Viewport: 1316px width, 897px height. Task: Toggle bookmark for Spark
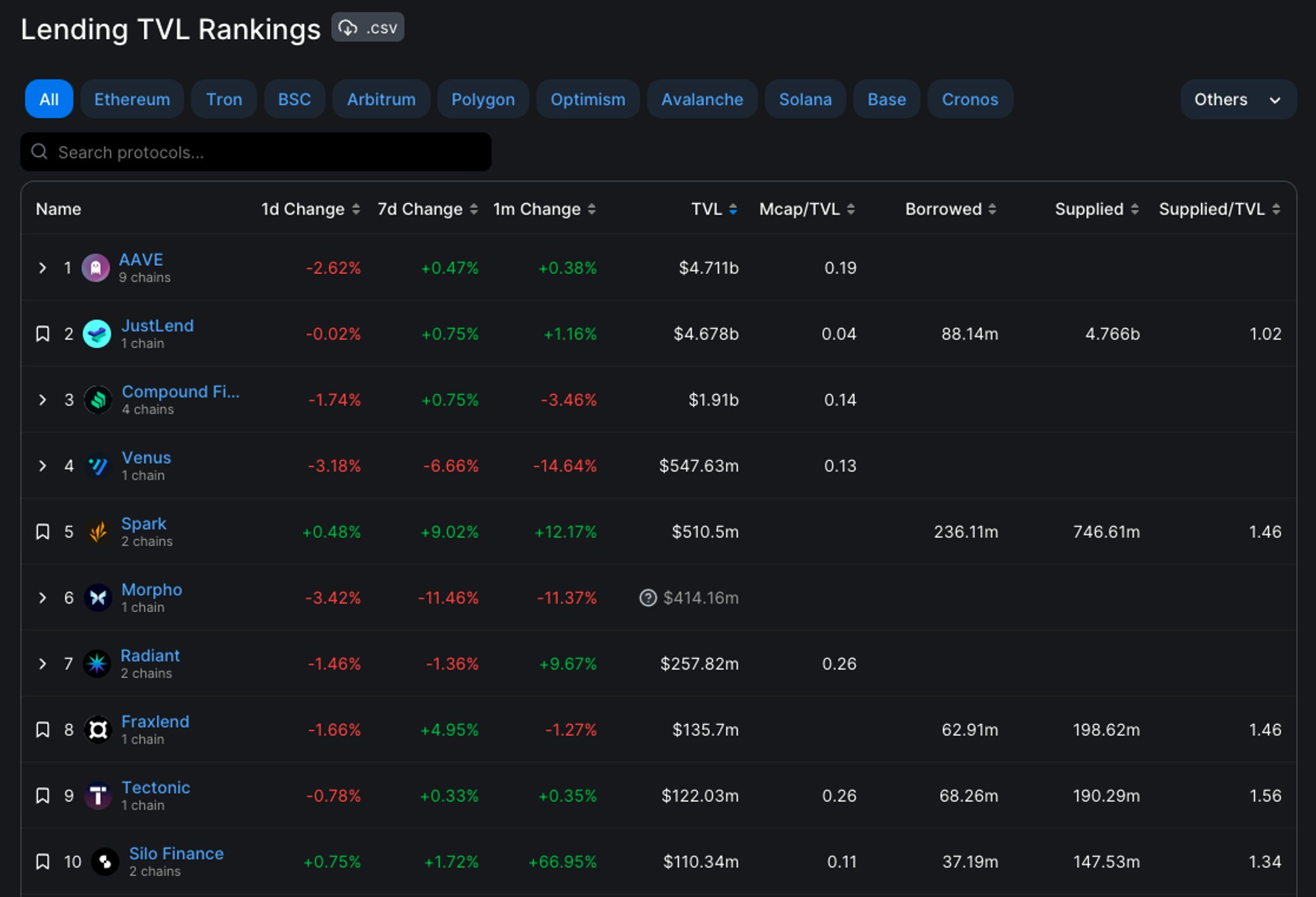click(x=43, y=532)
